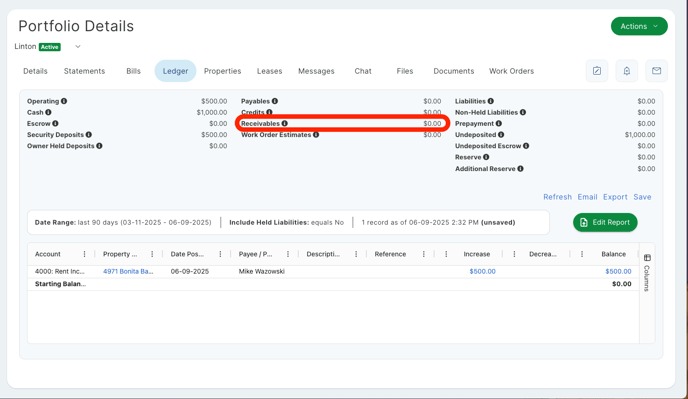Open the Documents tab
Viewport: 688px width, 399px height.
coord(454,71)
